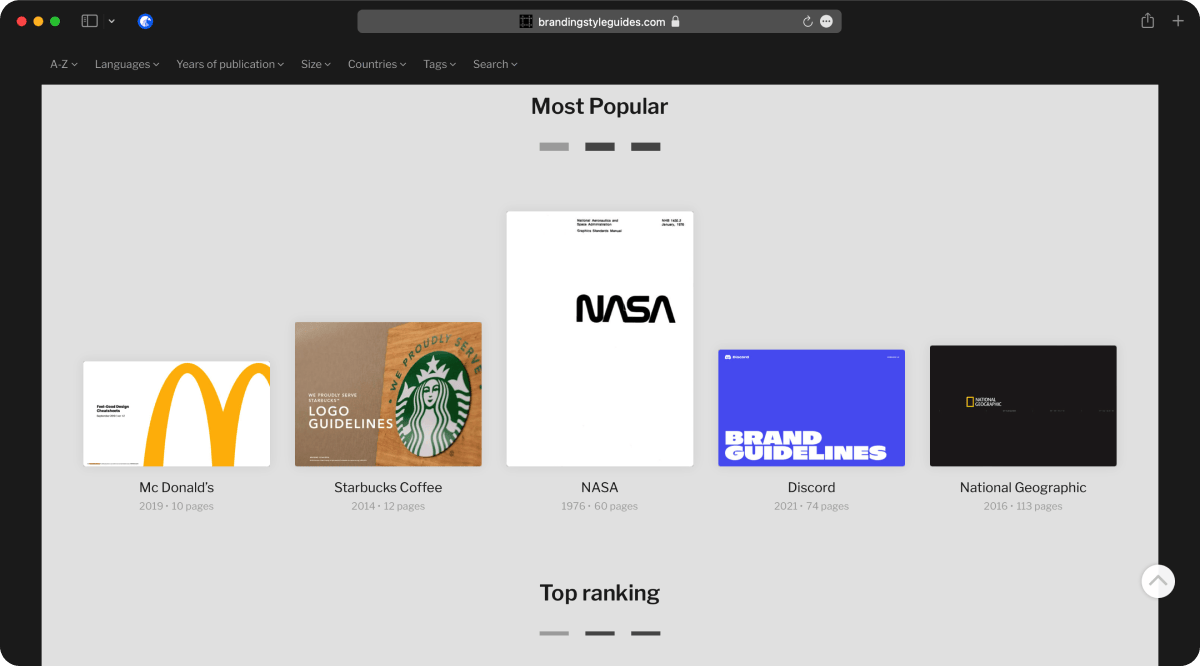Click the brandingstyleguides.com address field

click(599, 21)
